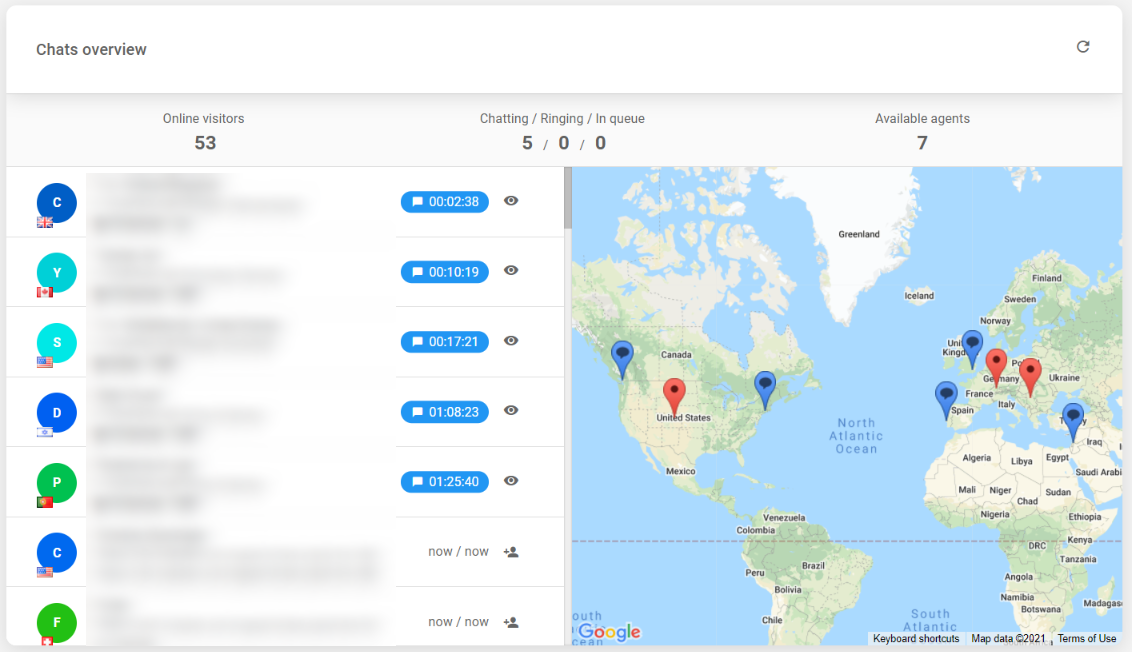Image resolution: width=1132 pixels, height=652 pixels.
Task: Open map Keyboard shortcuts
Action: [x=915, y=639]
